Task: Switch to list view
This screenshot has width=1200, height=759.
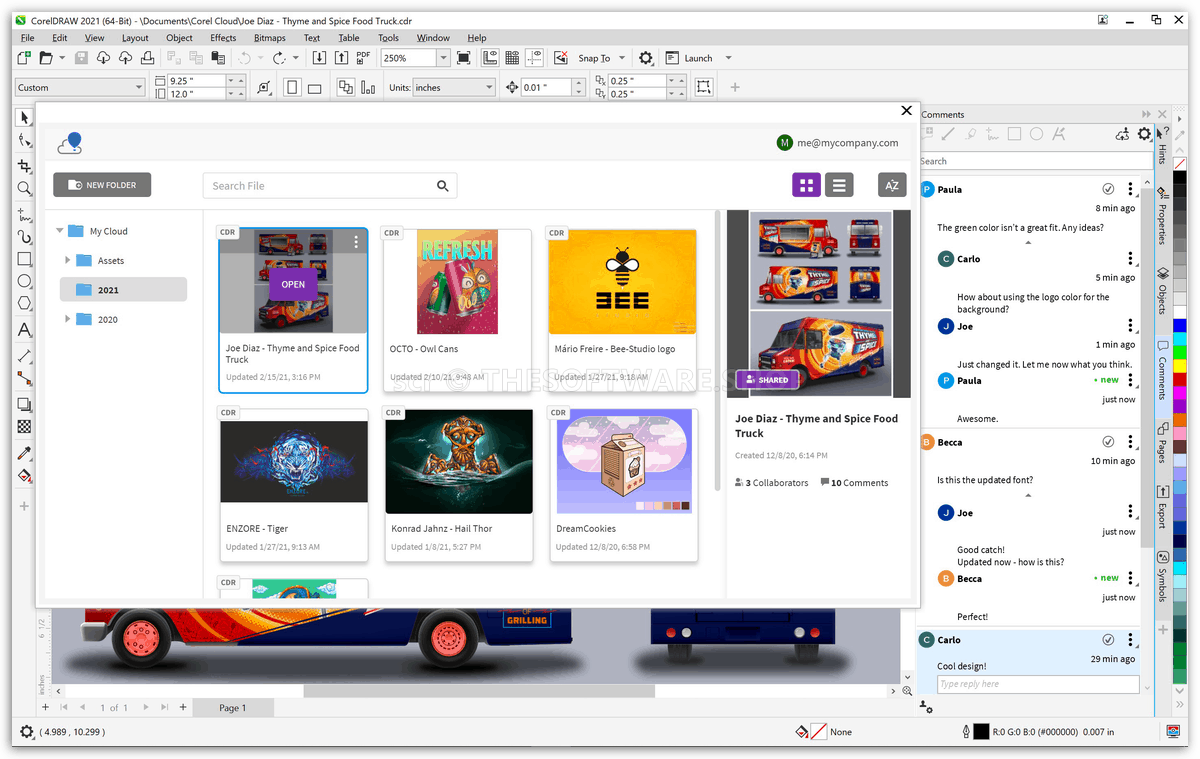Action: [839, 185]
